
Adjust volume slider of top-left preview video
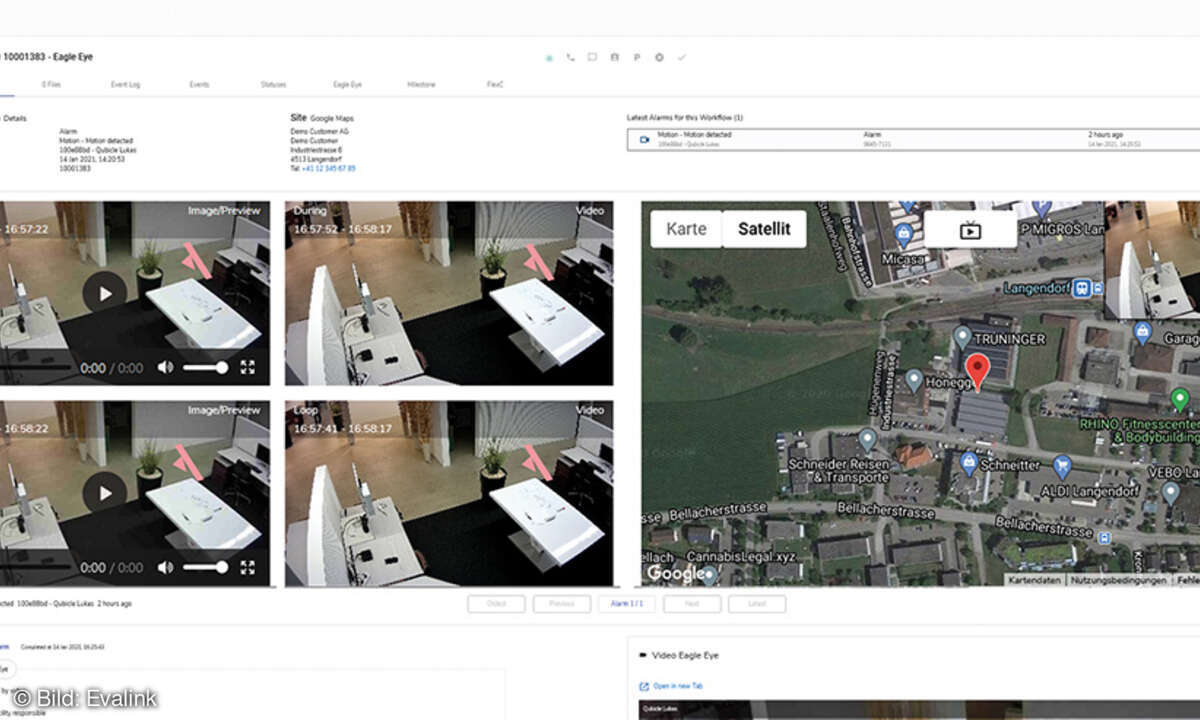click(205, 368)
